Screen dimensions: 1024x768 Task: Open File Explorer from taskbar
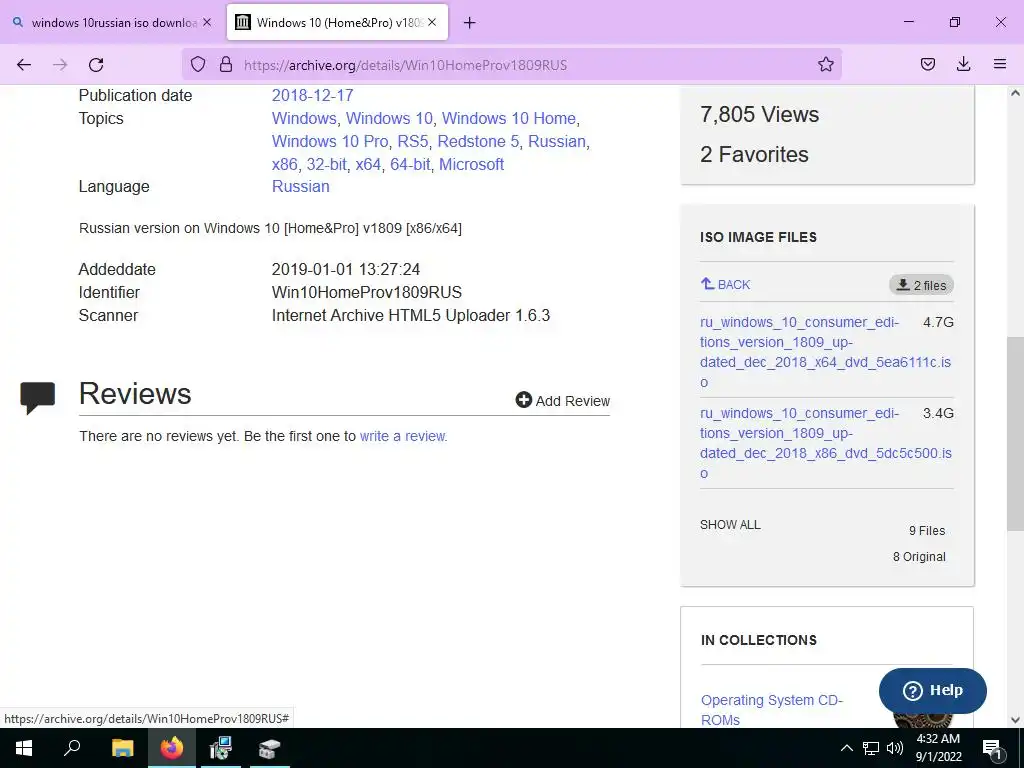(x=123, y=748)
